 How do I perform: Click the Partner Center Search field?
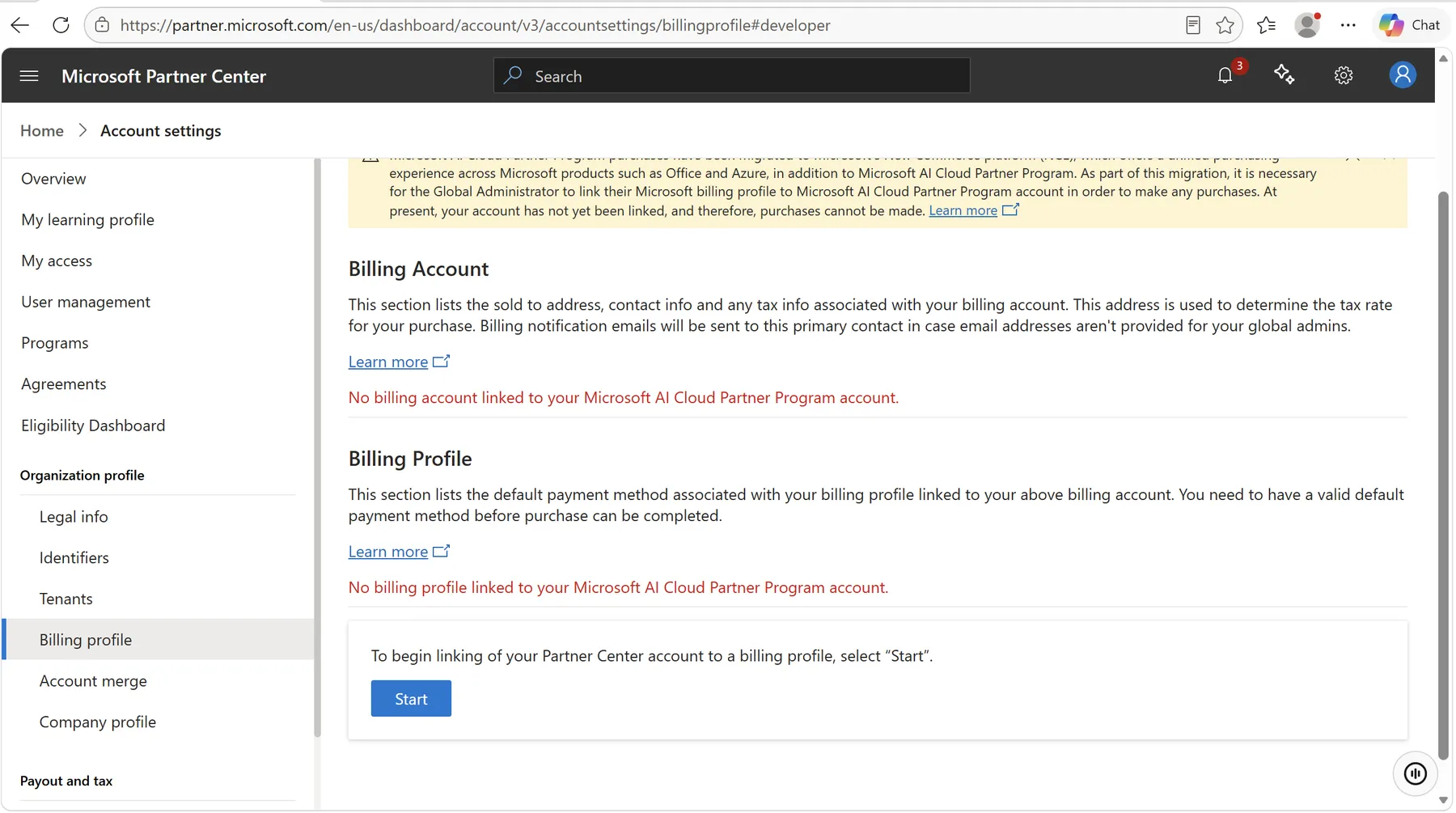(731, 76)
